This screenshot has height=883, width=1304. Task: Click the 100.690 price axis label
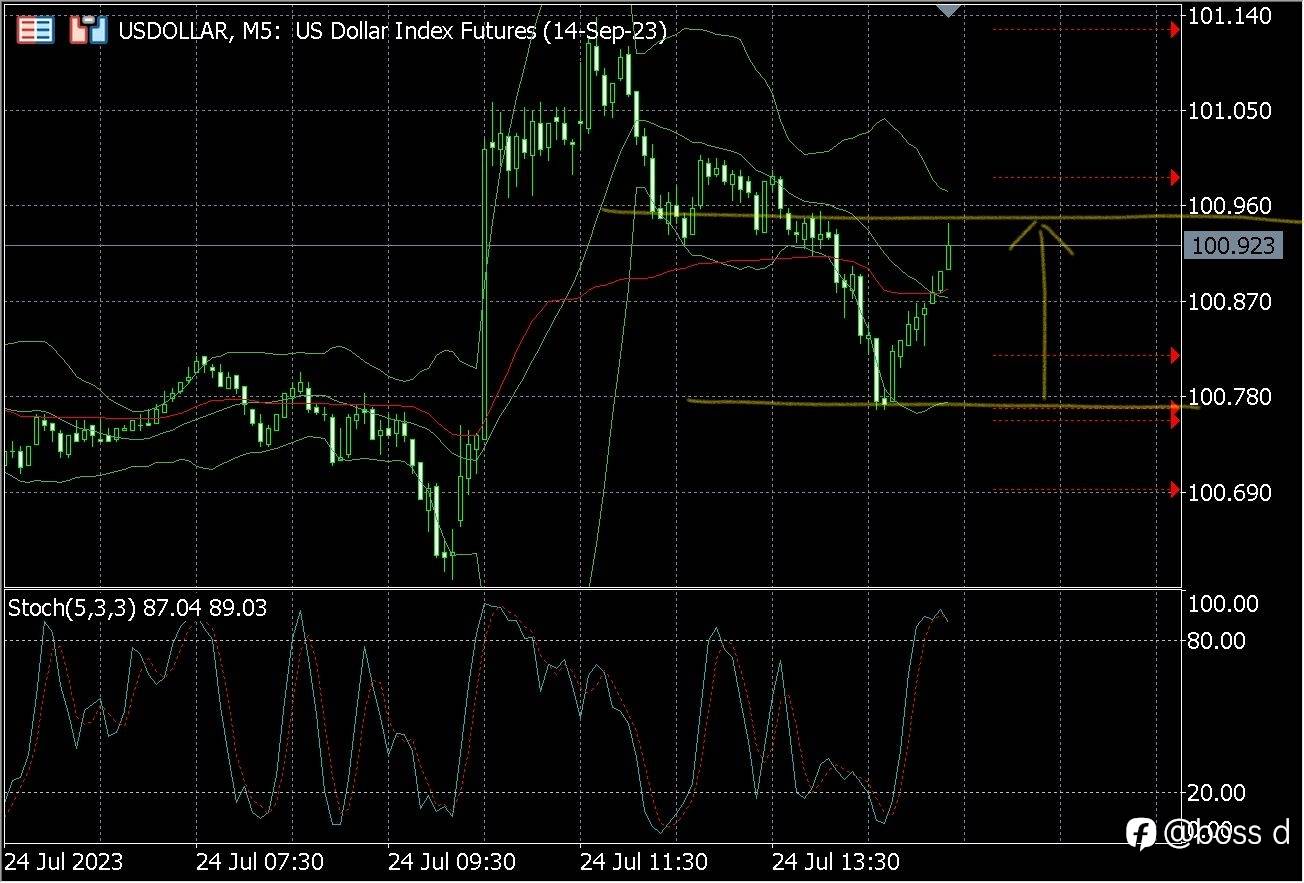1230,492
